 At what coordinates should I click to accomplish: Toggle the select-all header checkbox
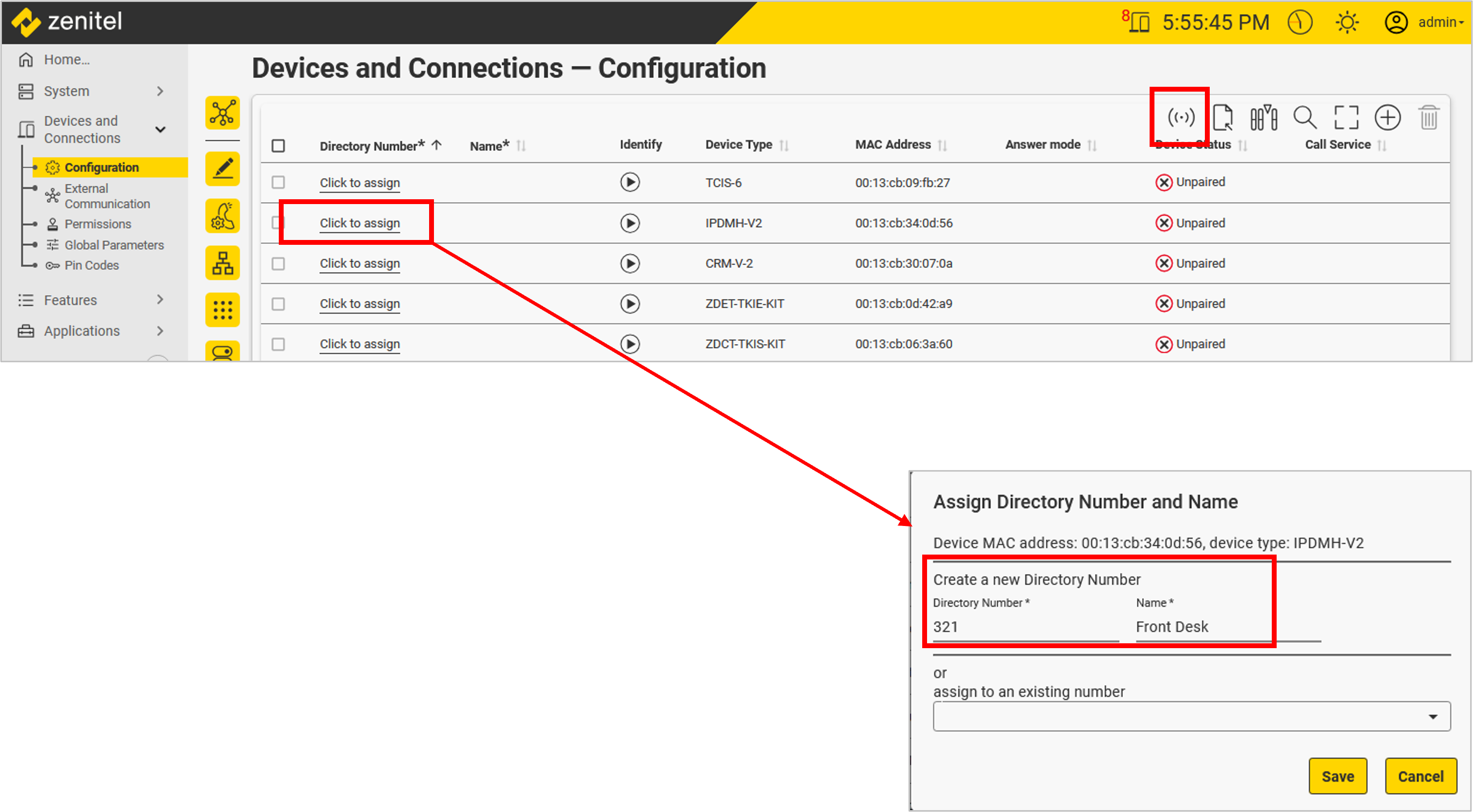click(278, 146)
